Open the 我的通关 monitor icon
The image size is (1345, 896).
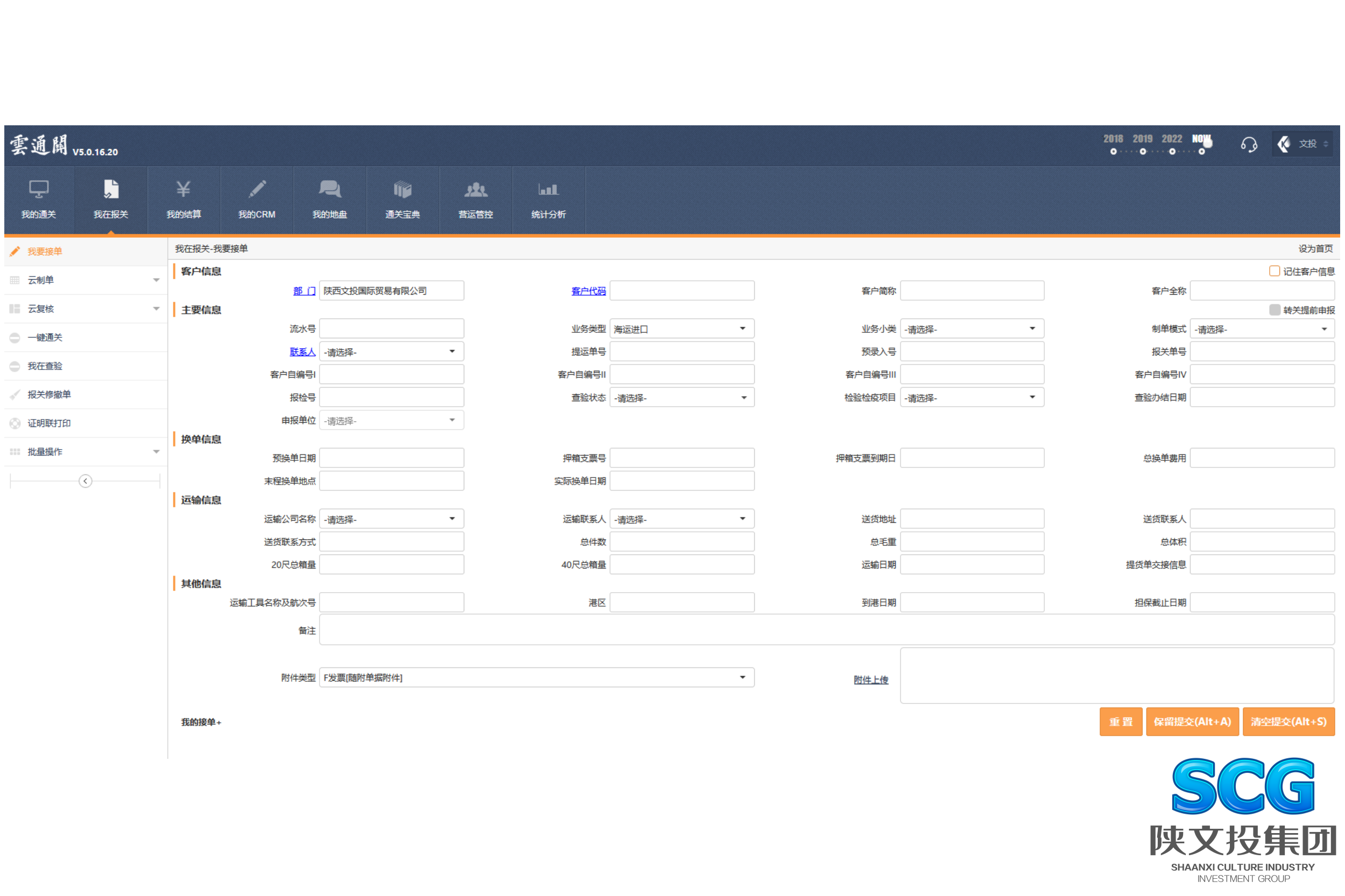click(x=38, y=189)
